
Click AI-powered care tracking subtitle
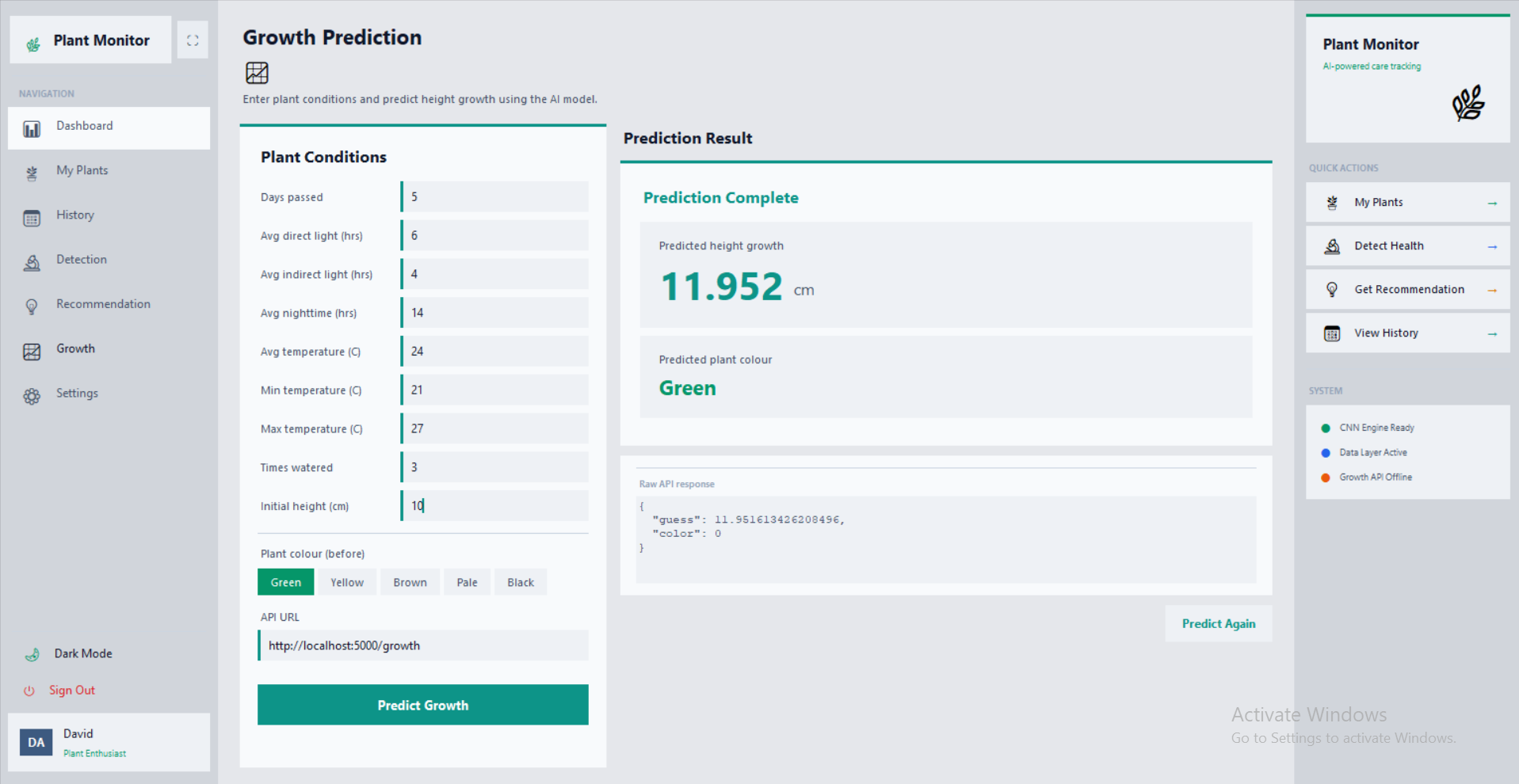pyautogui.click(x=1372, y=67)
